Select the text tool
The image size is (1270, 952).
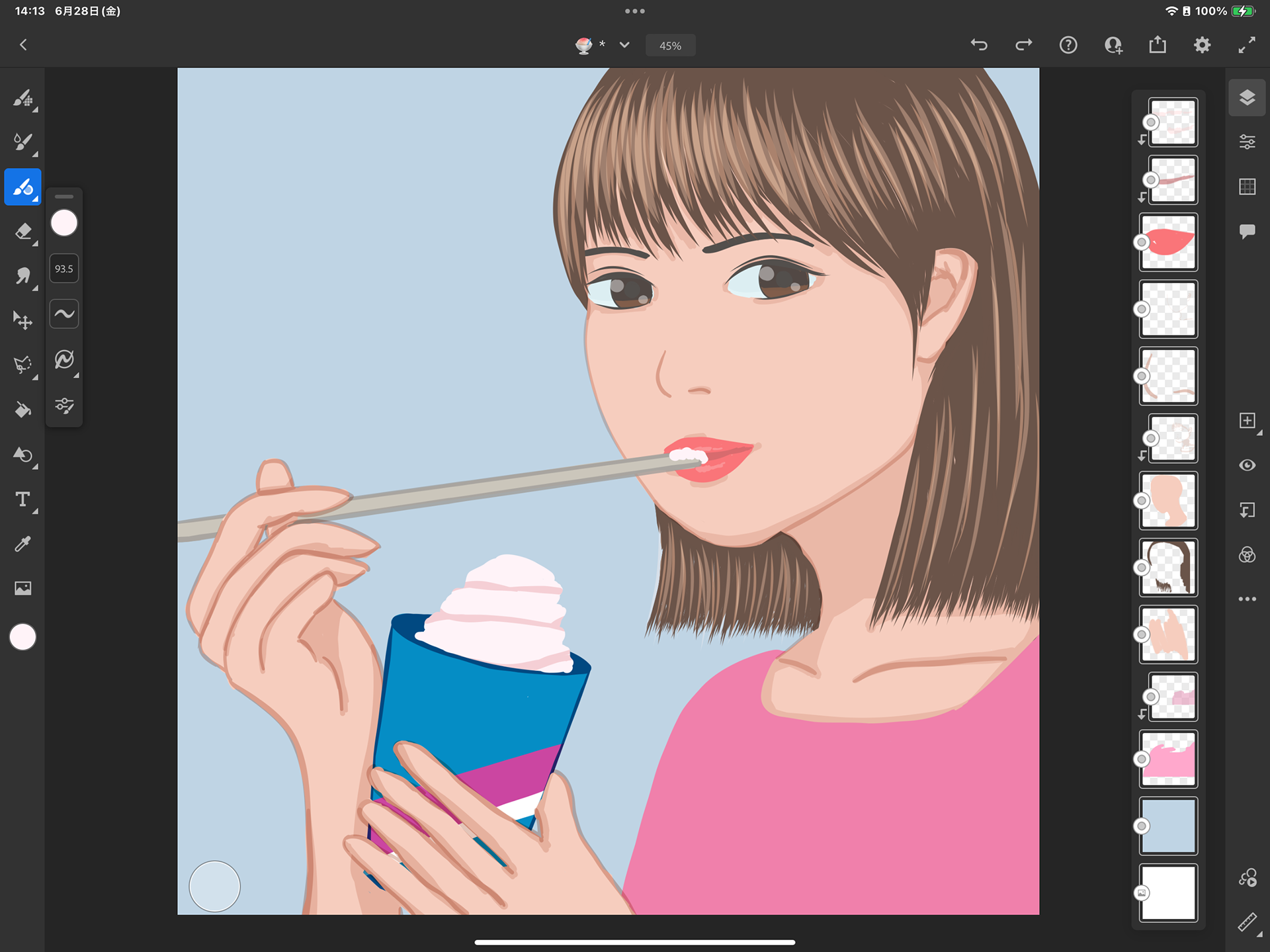[x=23, y=499]
